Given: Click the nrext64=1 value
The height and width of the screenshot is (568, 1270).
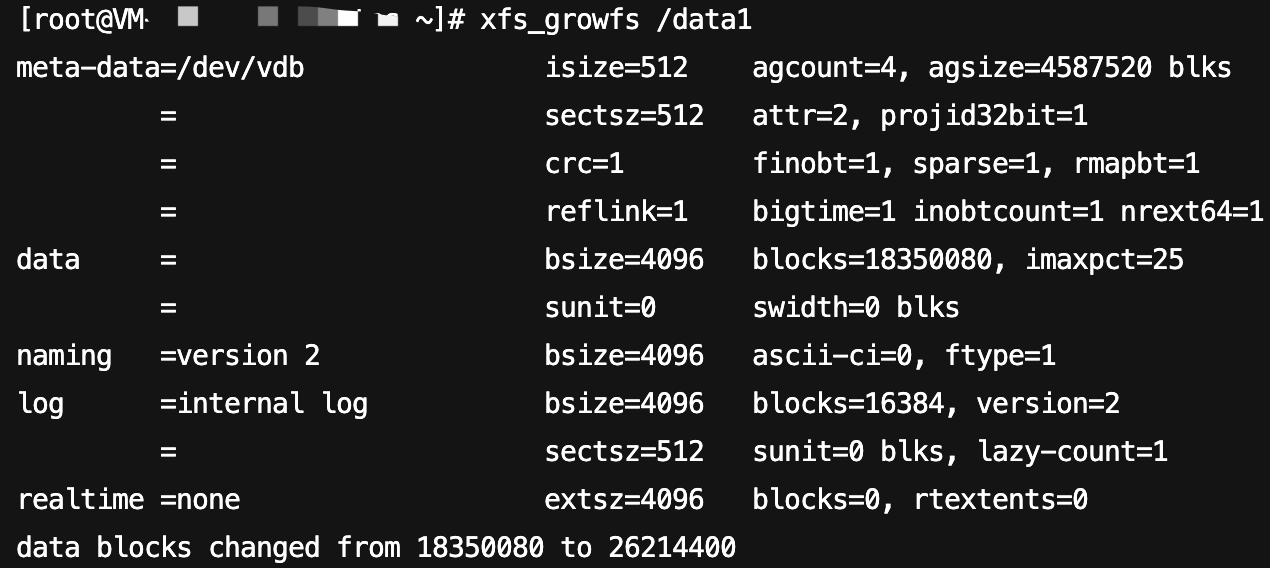Looking at the screenshot, I should click(x=1192, y=212).
